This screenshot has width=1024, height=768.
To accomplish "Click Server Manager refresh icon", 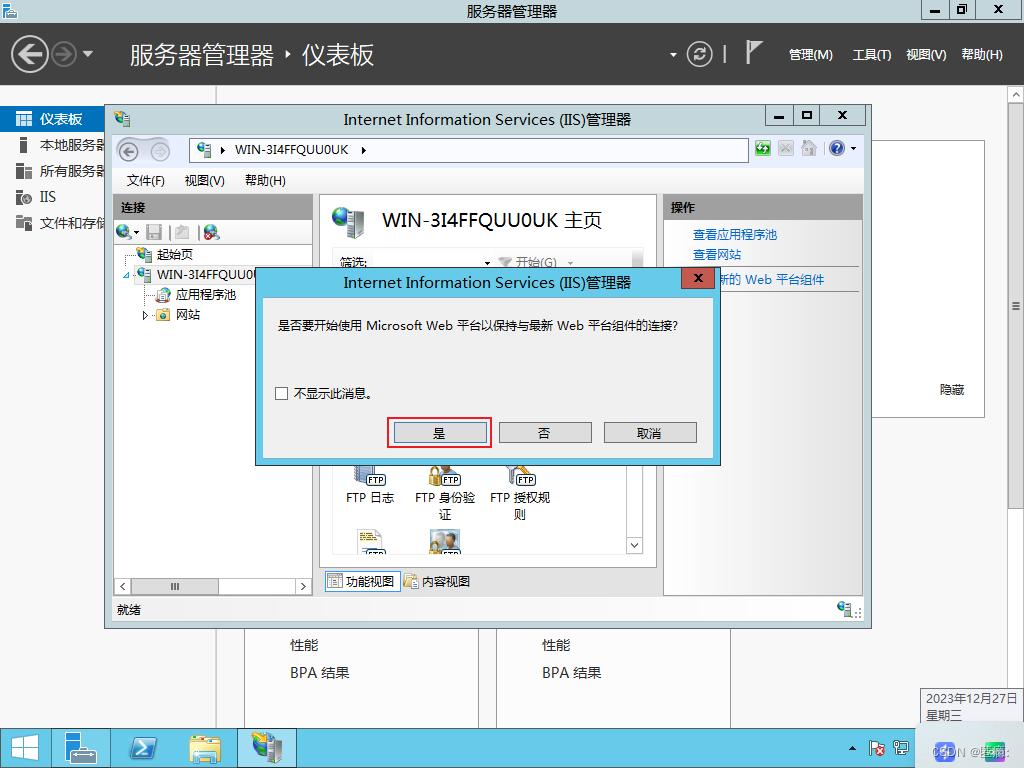I will coord(699,54).
